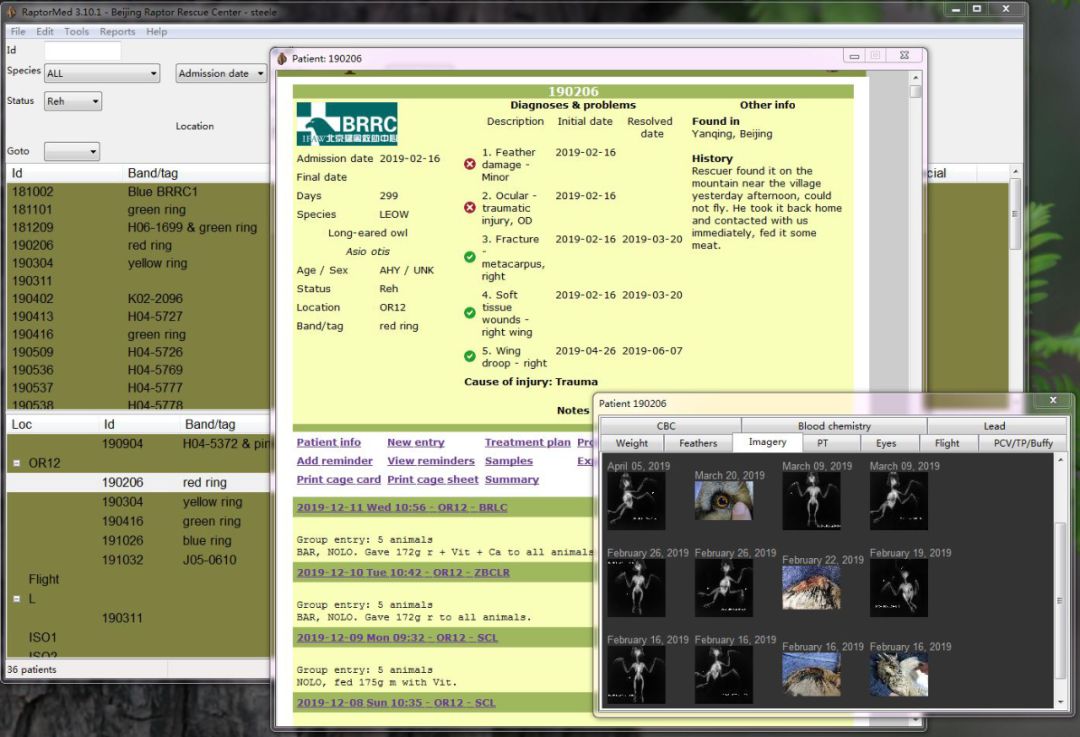Screen dimensions: 1080x737
Task: Collapse the OR12 location group
Action: pyautogui.click(x=16, y=464)
